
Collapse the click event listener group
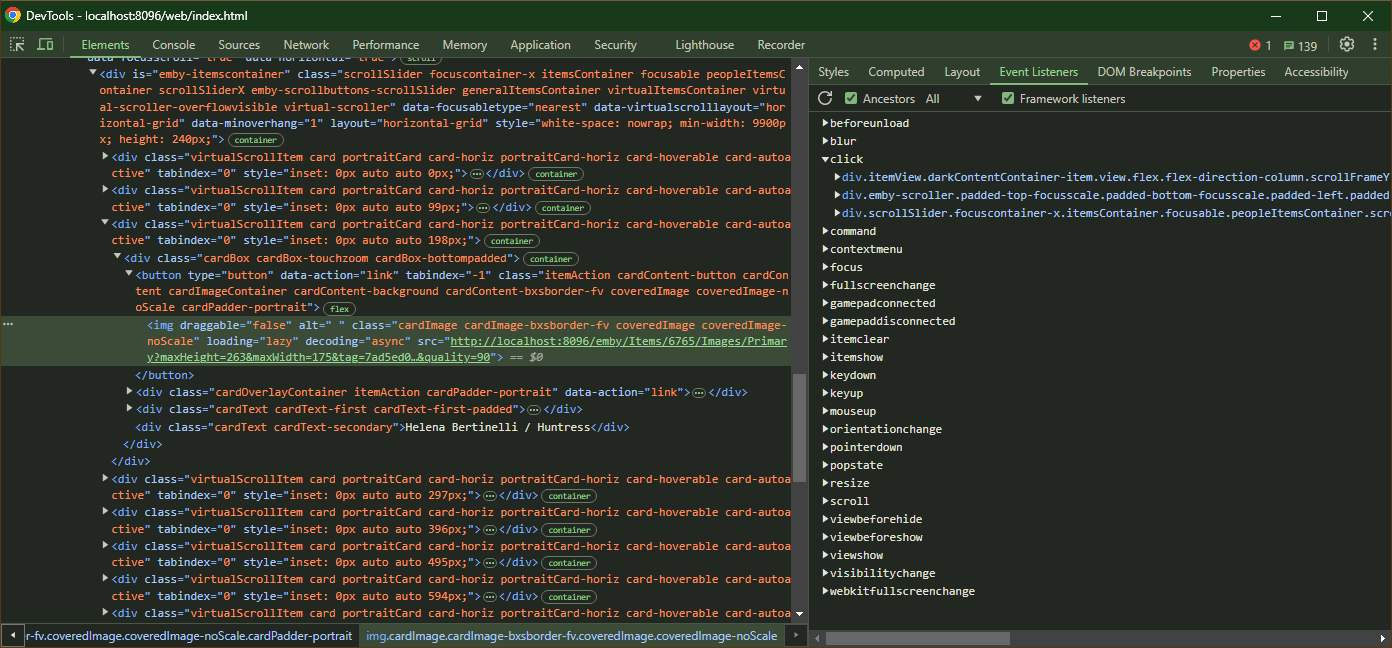point(826,159)
